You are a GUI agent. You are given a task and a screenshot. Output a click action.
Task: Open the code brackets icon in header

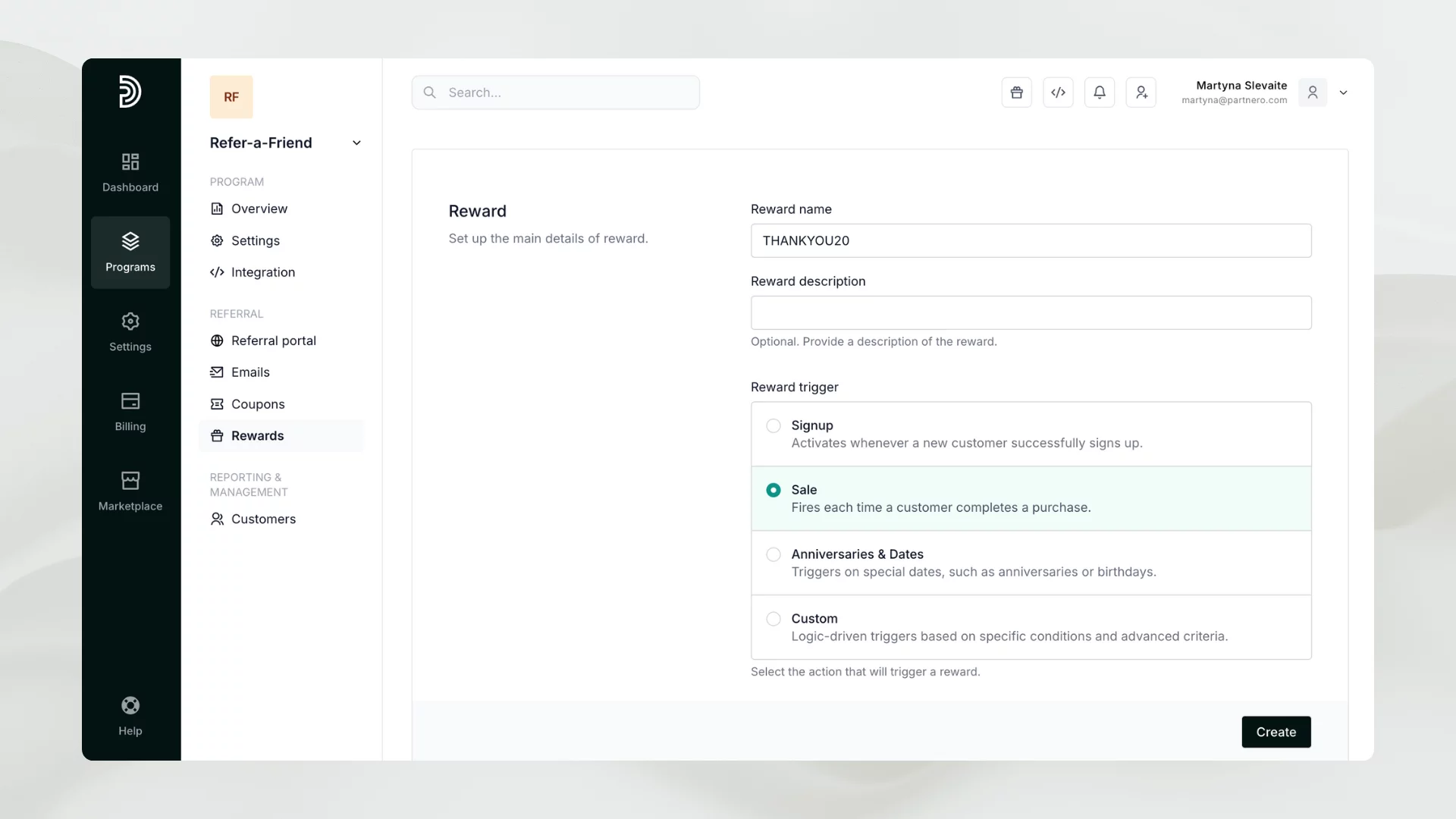[x=1058, y=93]
